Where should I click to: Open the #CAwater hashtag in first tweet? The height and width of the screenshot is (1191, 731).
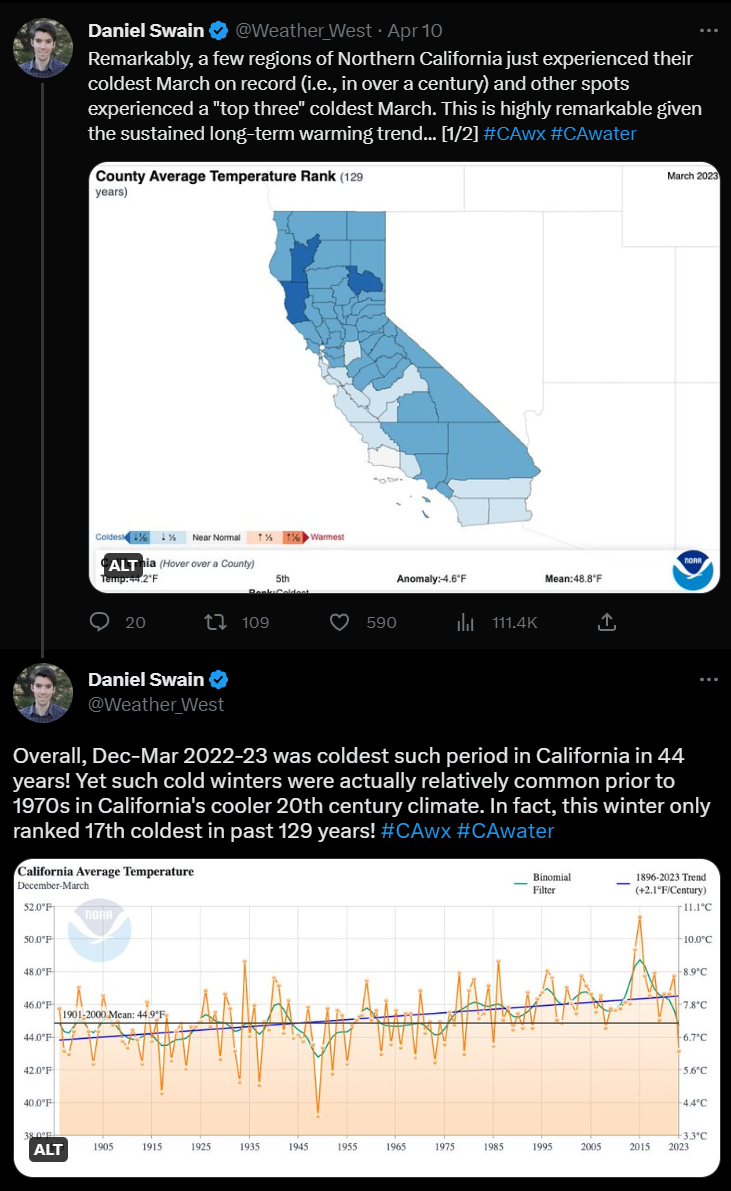596,133
